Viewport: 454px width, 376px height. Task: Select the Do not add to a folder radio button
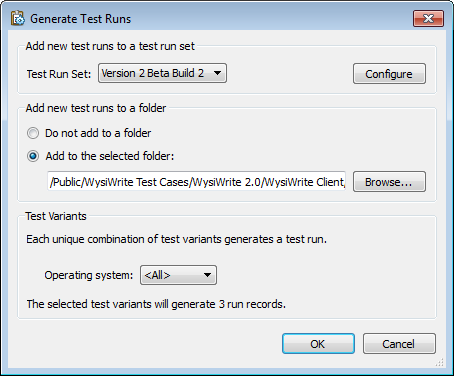pyautogui.click(x=33, y=133)
